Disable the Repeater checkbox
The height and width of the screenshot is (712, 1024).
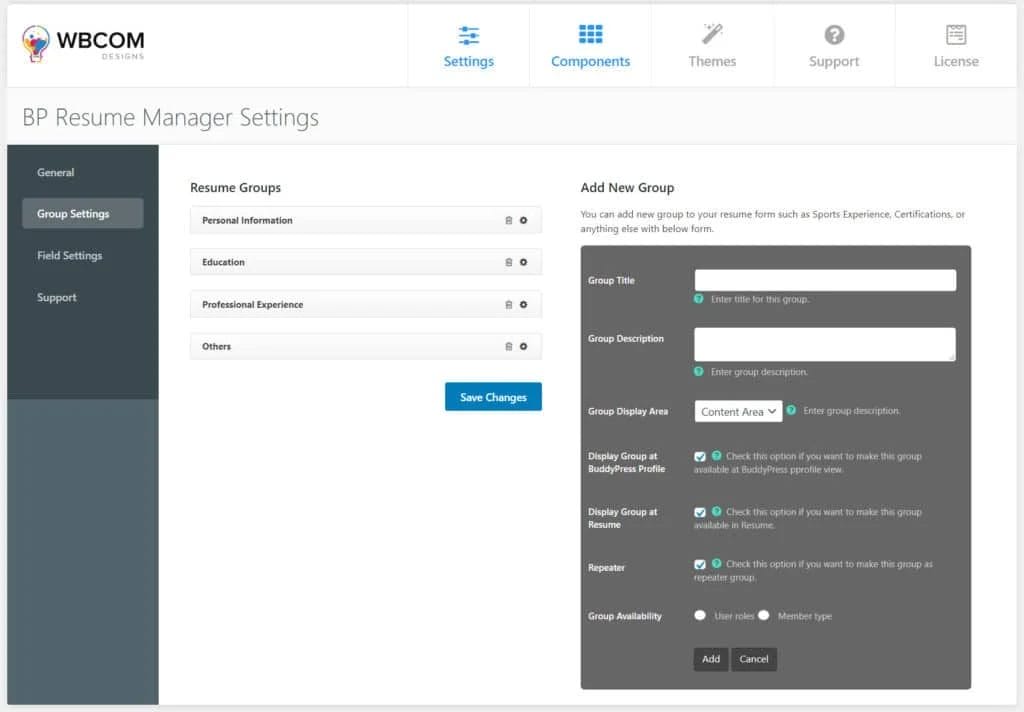(700, 565)
